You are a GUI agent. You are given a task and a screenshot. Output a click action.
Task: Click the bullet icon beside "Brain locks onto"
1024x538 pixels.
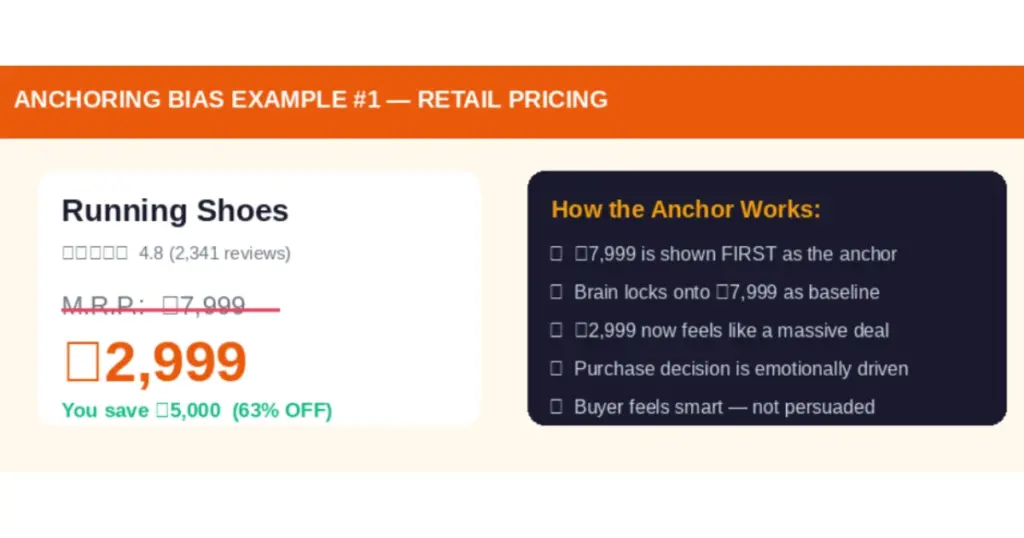pyautogui.click(x=556, y=292)
